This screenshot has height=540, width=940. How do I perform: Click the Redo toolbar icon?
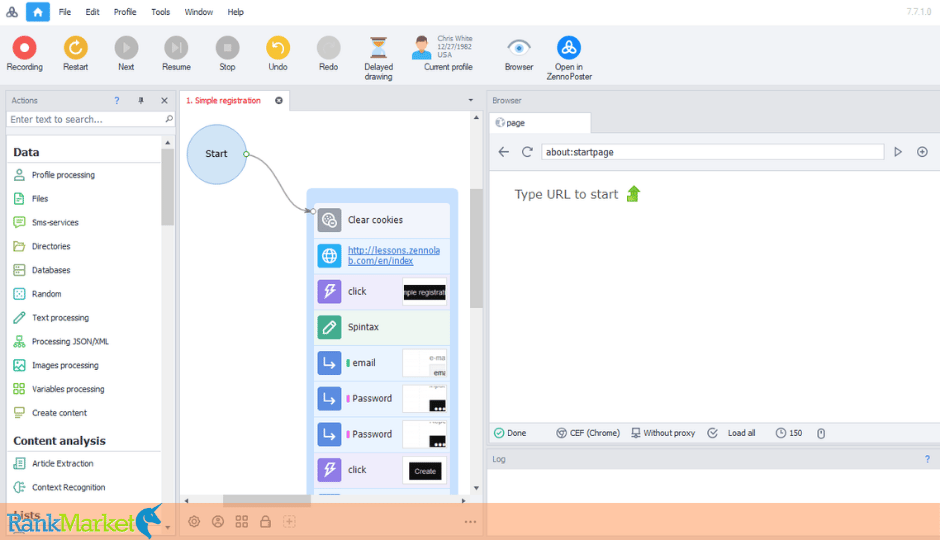point(329,48)
